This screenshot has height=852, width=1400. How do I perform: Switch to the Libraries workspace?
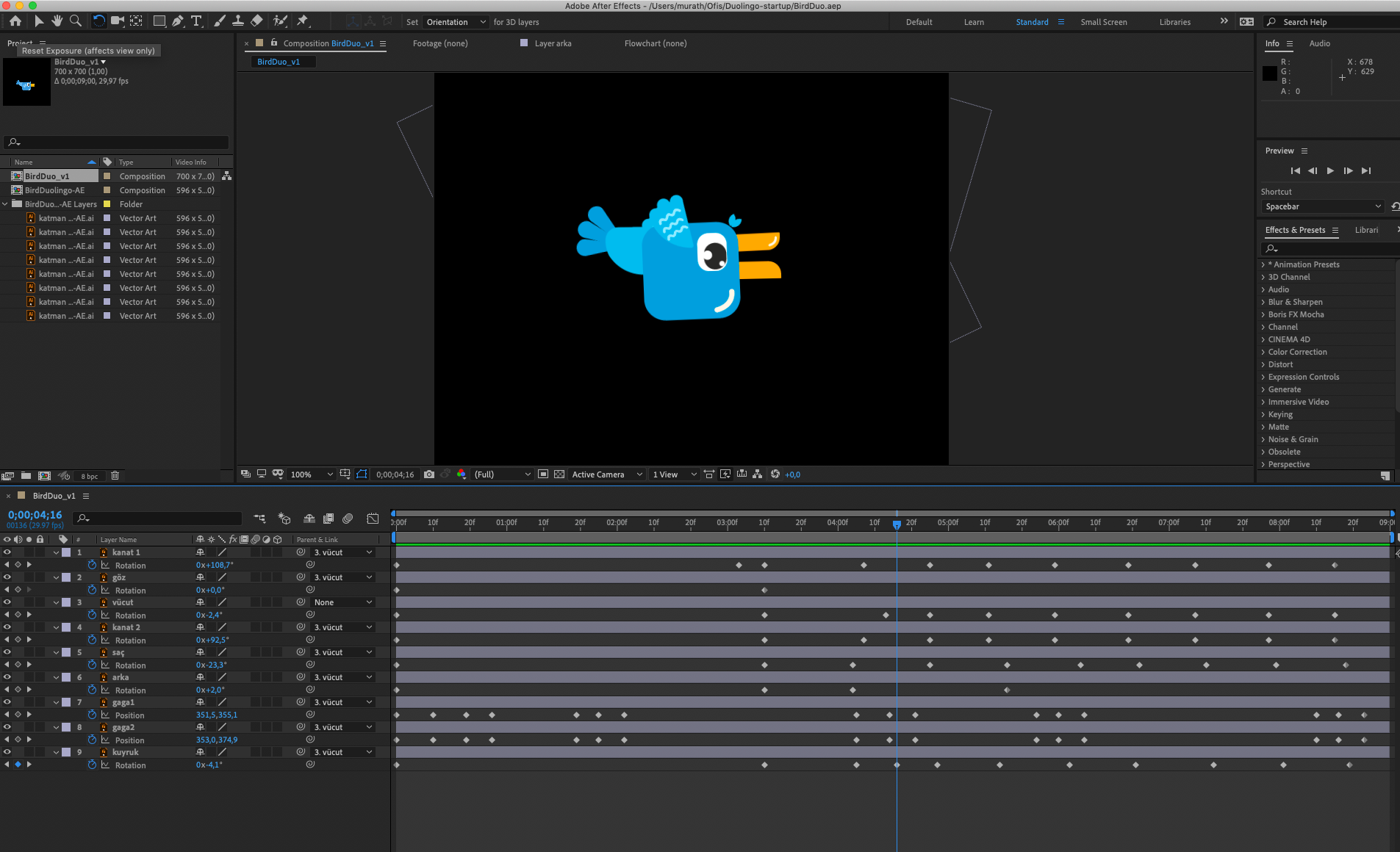pyautogui.click(x=1174, y=22)
